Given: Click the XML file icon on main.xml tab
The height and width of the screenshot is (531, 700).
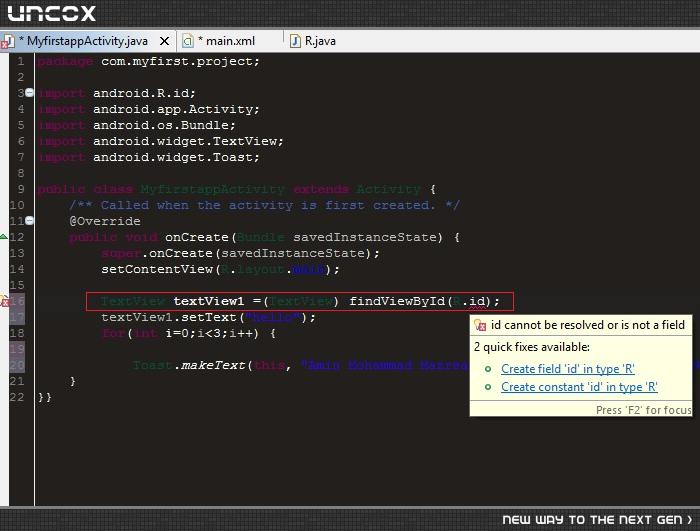Looking at the screenshot, I should [188, 41].
